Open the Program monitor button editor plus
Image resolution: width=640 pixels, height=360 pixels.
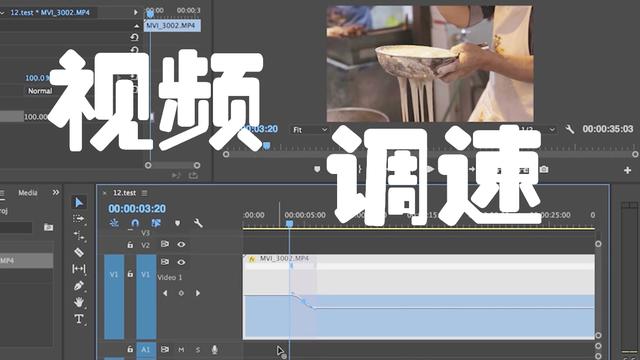pyautogui.click(x=628, y=170)
